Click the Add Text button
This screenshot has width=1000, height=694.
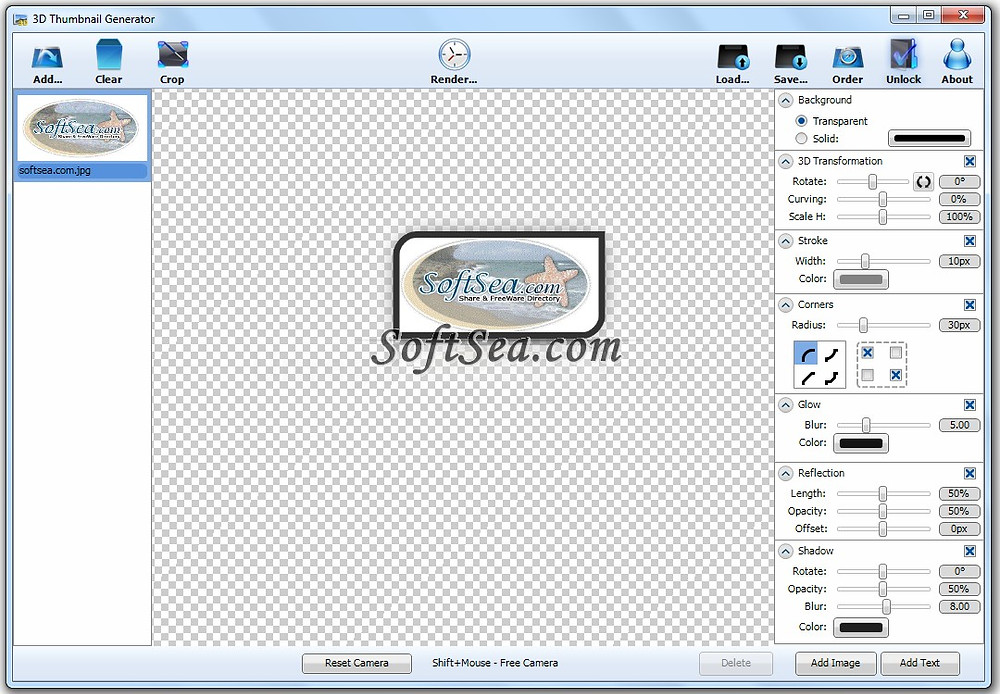[920, 663]
